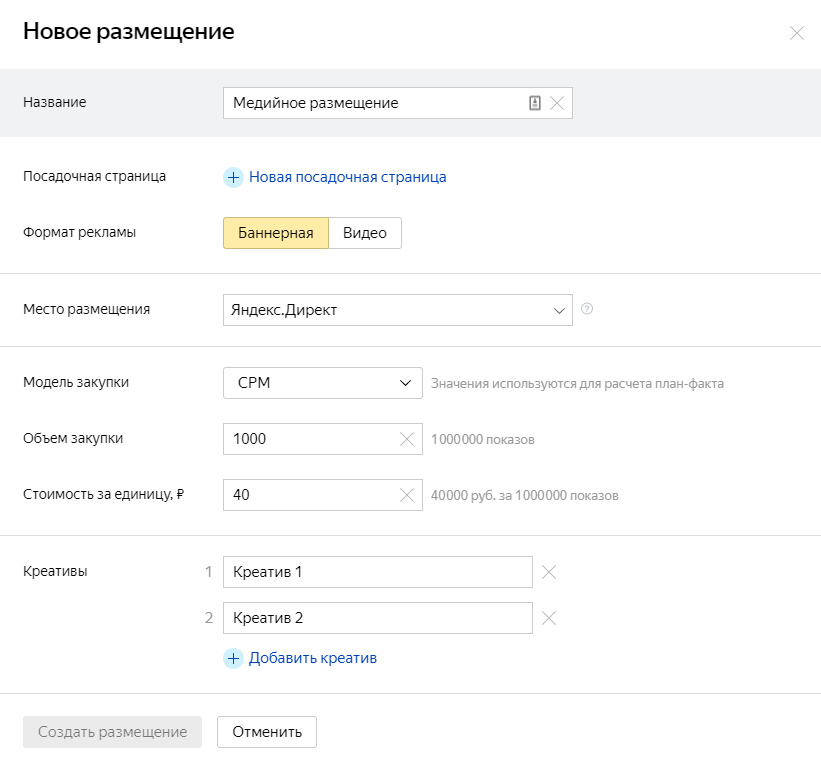Click plus icon next to new landing page
Screen dimensions: 821x761
coord(233,177)
